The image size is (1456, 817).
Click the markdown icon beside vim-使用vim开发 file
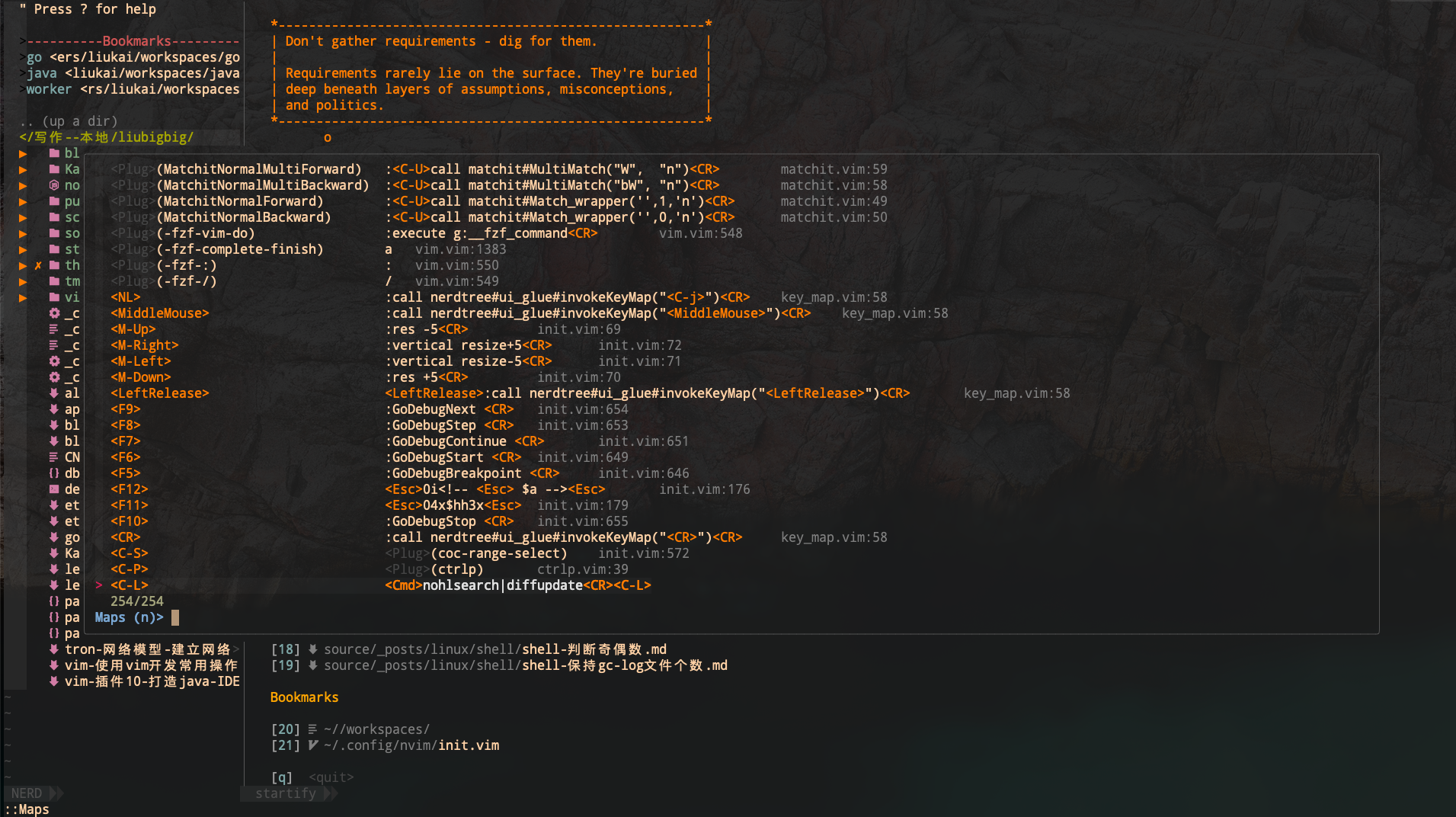54,665
